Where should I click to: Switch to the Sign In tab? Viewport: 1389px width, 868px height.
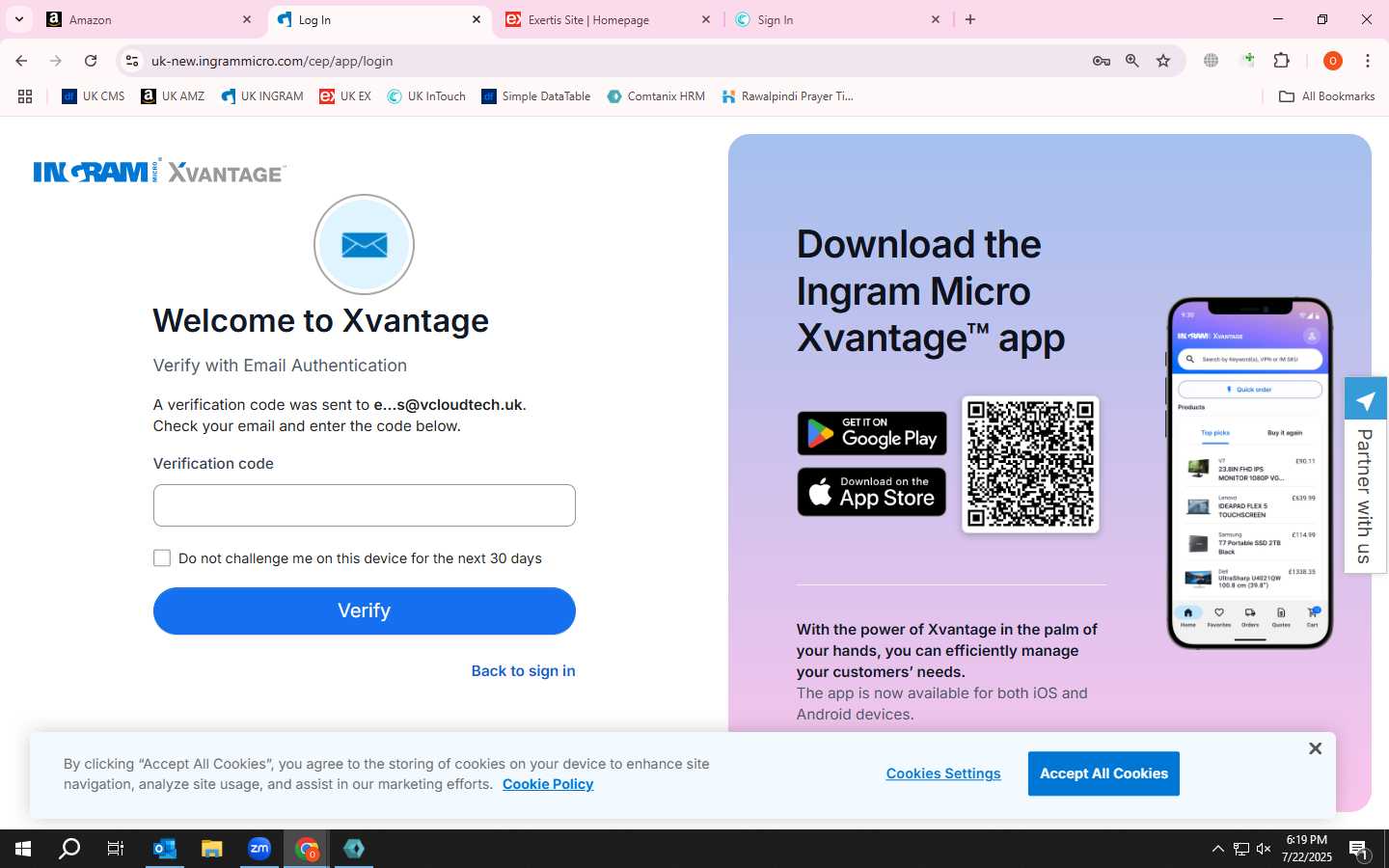tap(837, 19)
